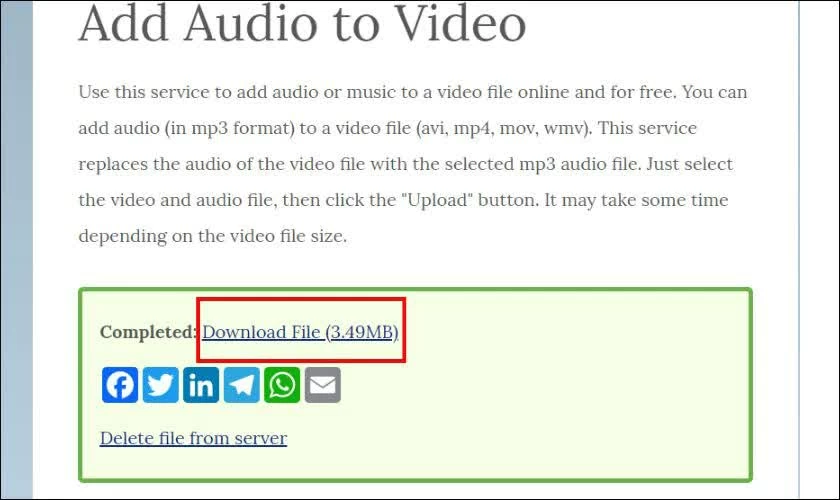Send result link by Email icon
The width and height of the screenshot is (840, 500).
323,385
